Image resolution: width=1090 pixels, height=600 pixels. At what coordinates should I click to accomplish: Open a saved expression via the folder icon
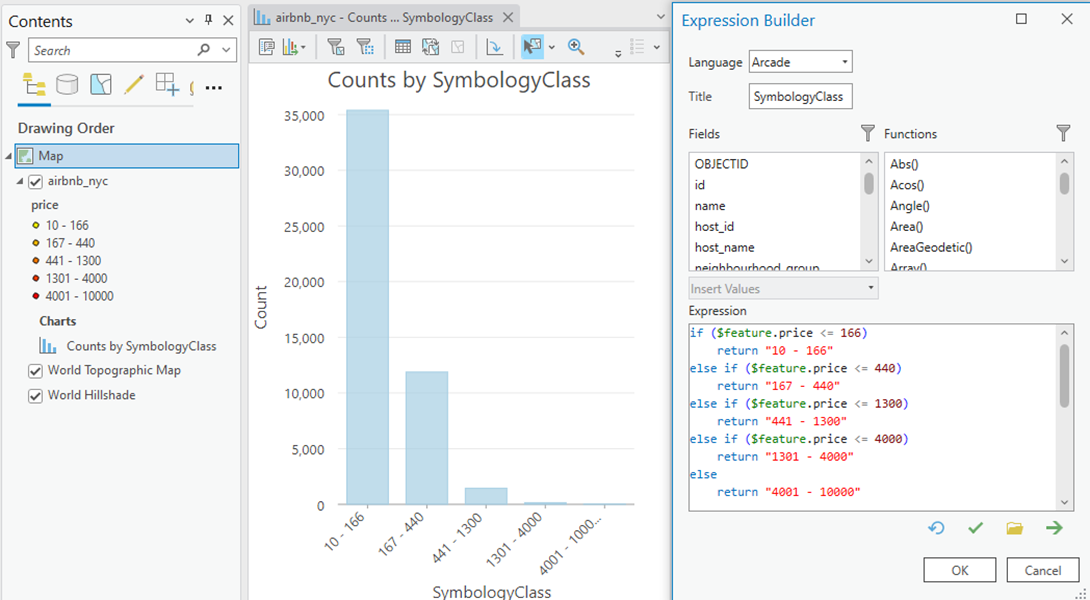(1015, 528)
